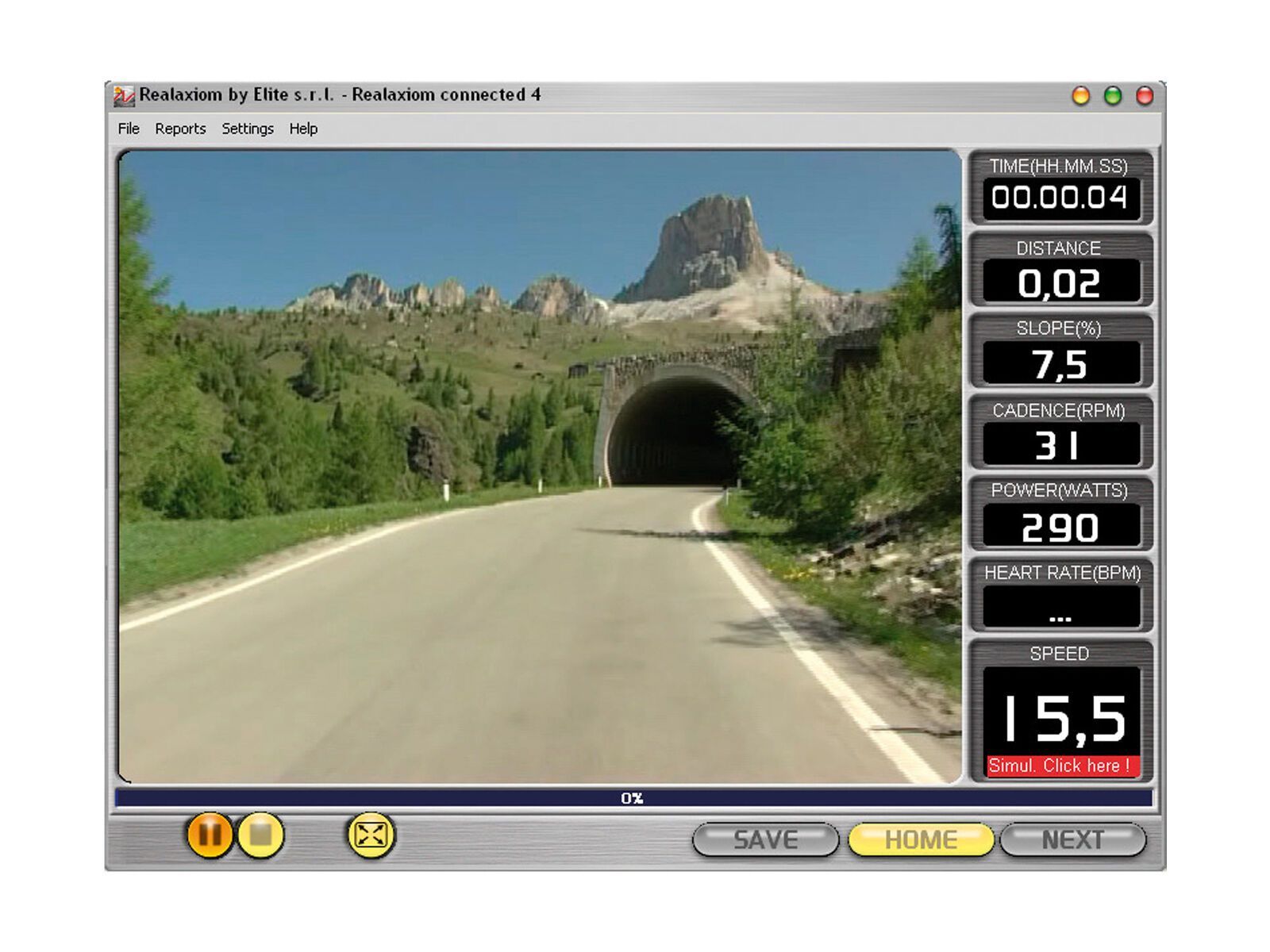Open the File menu
Viewport: 1270px width, 952px height.
[x=127, y=128]
